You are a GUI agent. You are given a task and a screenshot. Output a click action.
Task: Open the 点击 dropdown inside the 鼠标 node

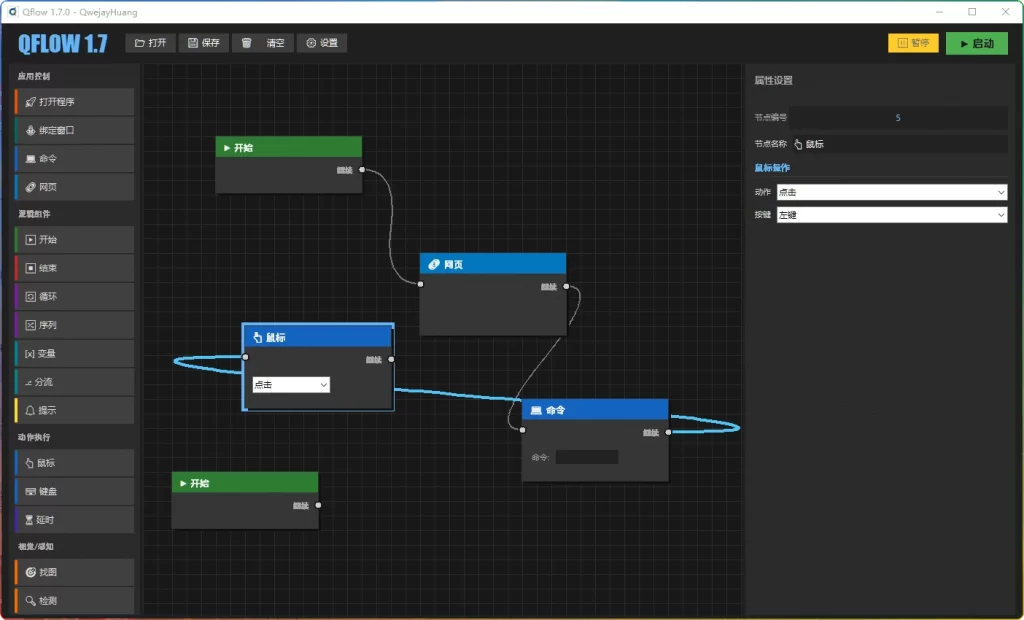[x=291, y=385]
